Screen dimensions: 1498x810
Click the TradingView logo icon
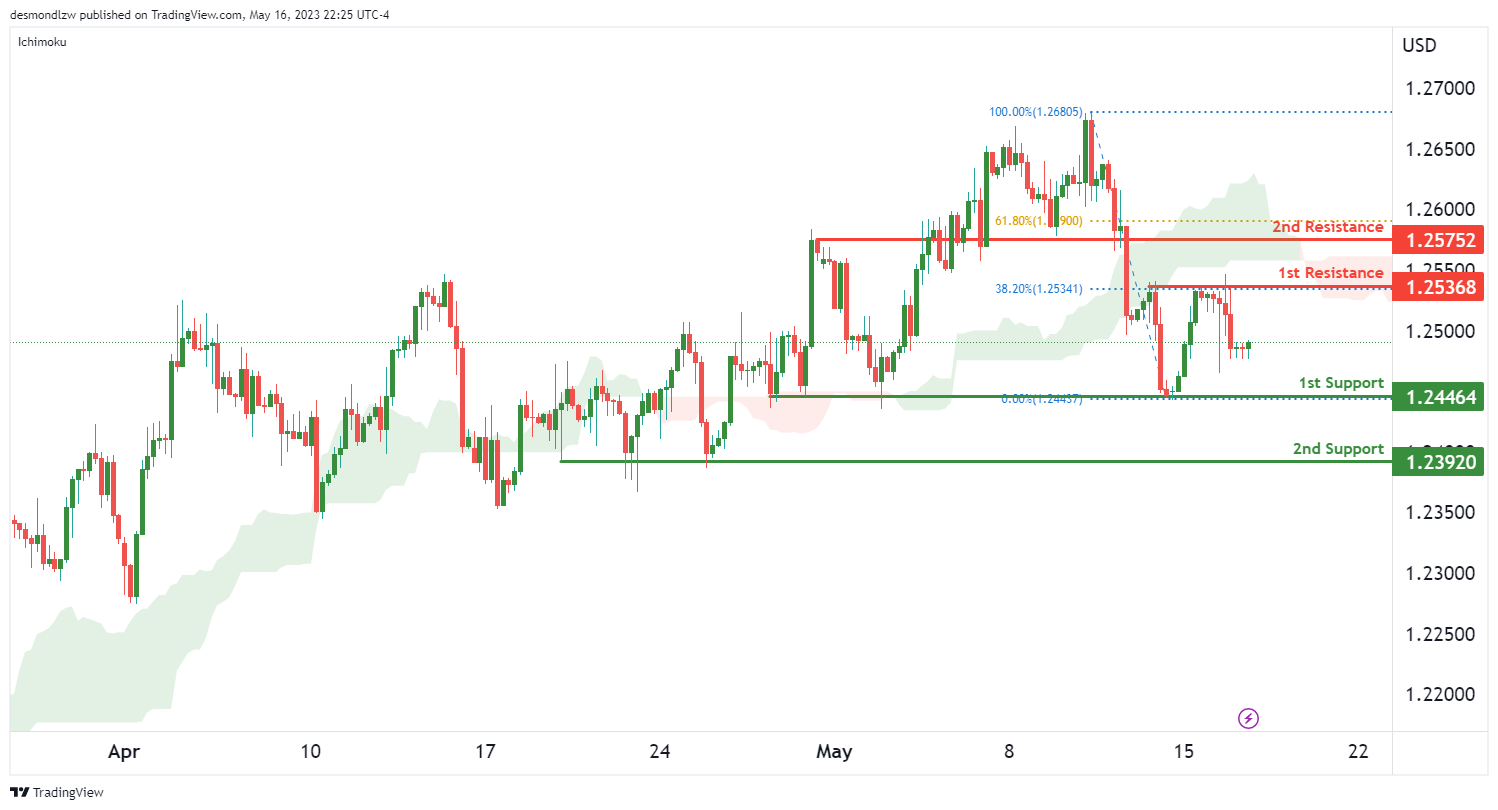pos(19,792)
